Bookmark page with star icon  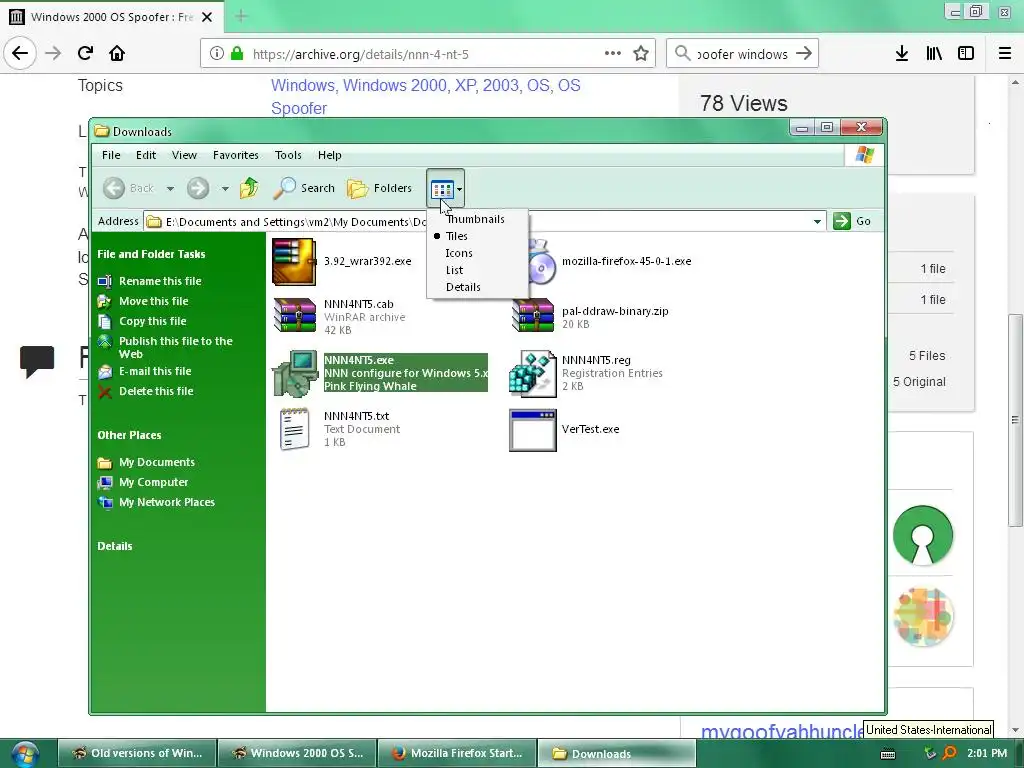(641, 54)
